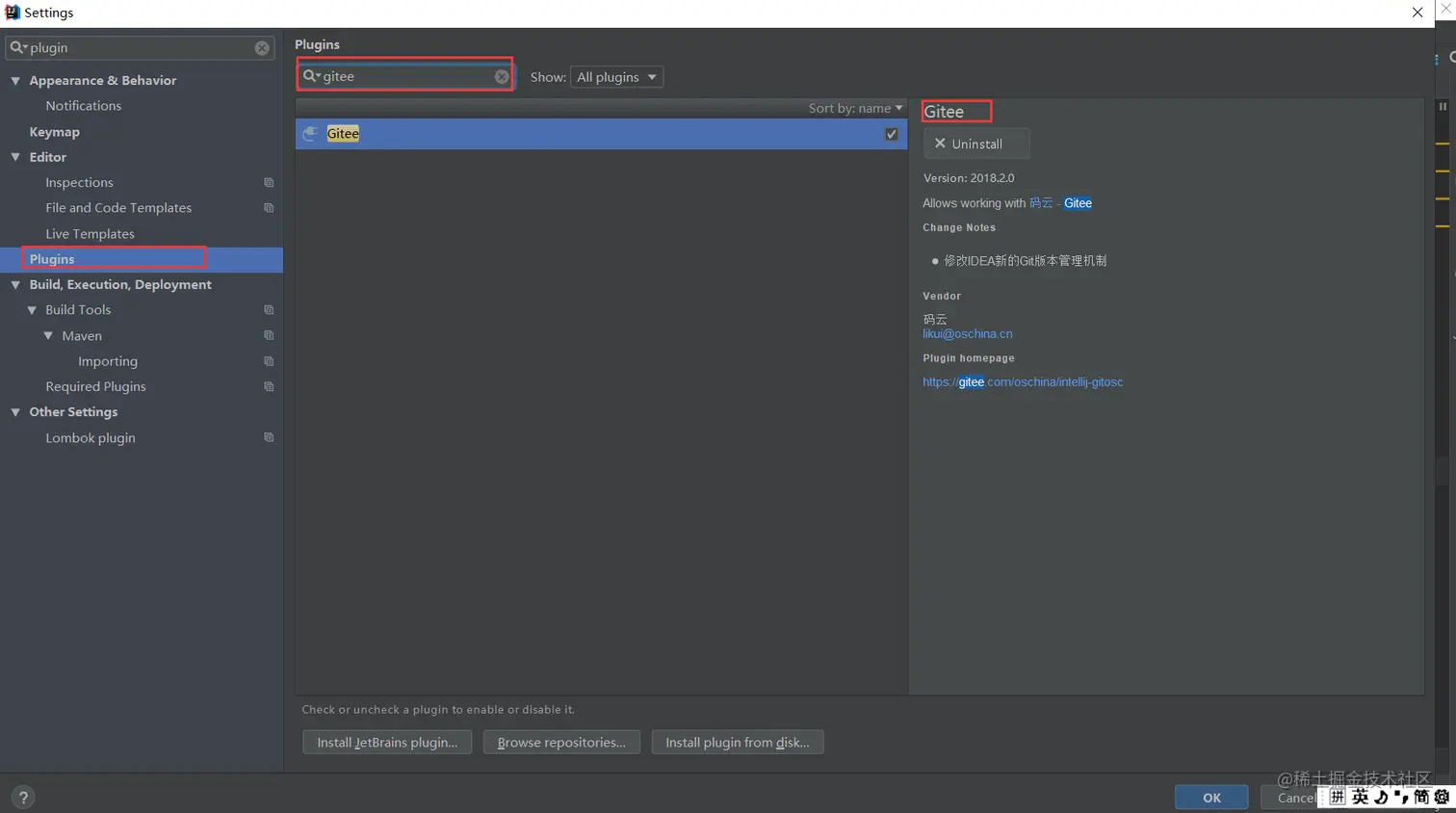Open the 码云 link in the plugin description

[1041, 203]
